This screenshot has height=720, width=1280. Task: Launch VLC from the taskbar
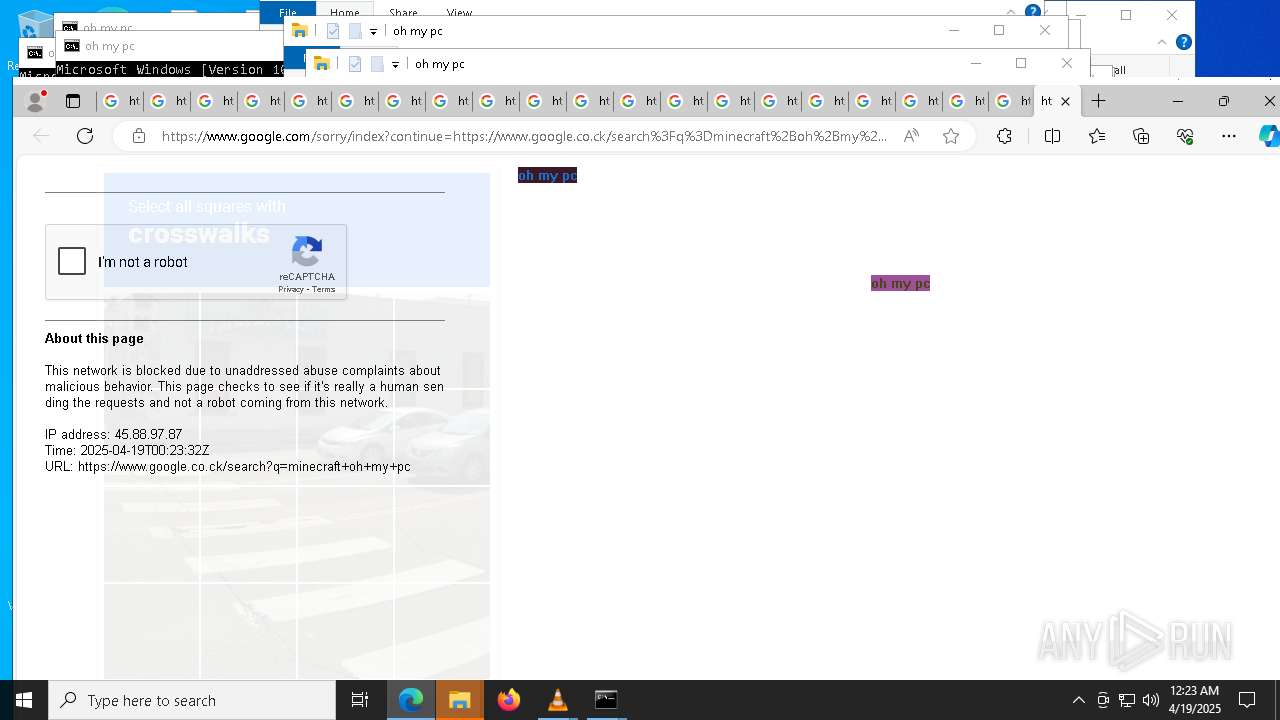click(x=558, y=700)
